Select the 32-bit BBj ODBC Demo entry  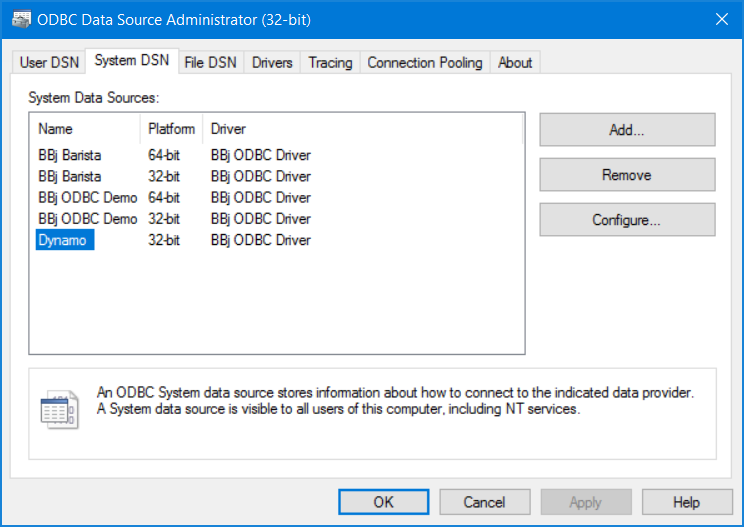175,219
